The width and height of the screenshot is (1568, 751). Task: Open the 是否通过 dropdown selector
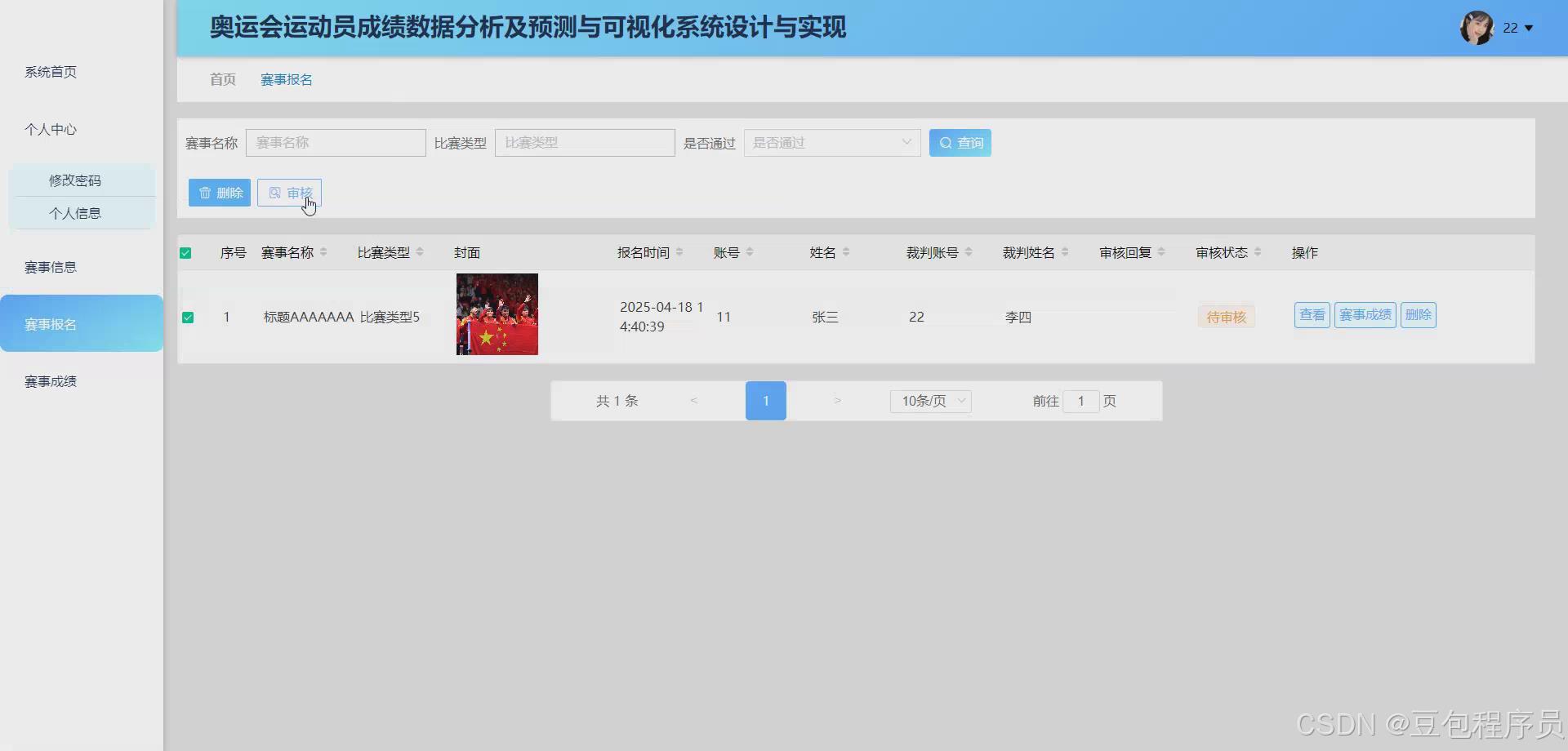pyautogui.click(x=831, y=142)
